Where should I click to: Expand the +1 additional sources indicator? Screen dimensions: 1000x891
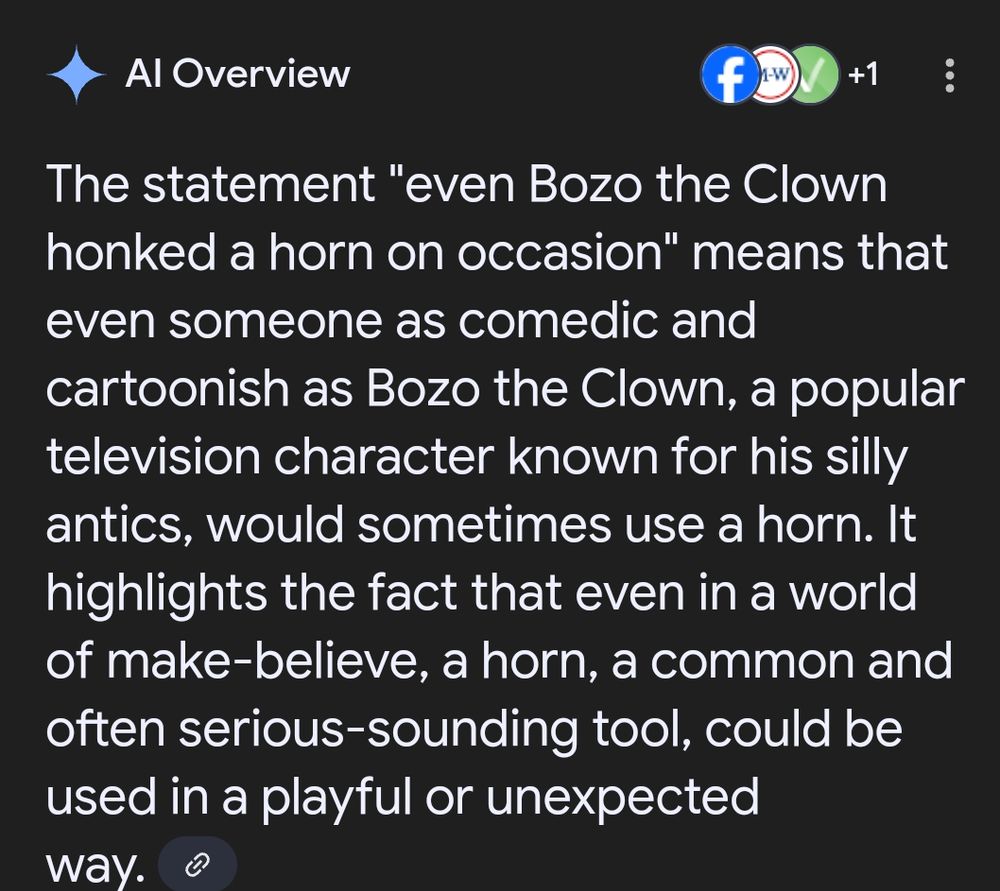pyautogui.click(x=864, y=75)
